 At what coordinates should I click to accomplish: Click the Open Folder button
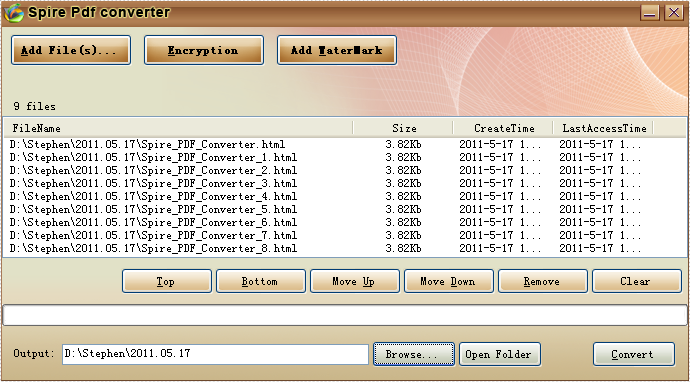click(500, 354)
